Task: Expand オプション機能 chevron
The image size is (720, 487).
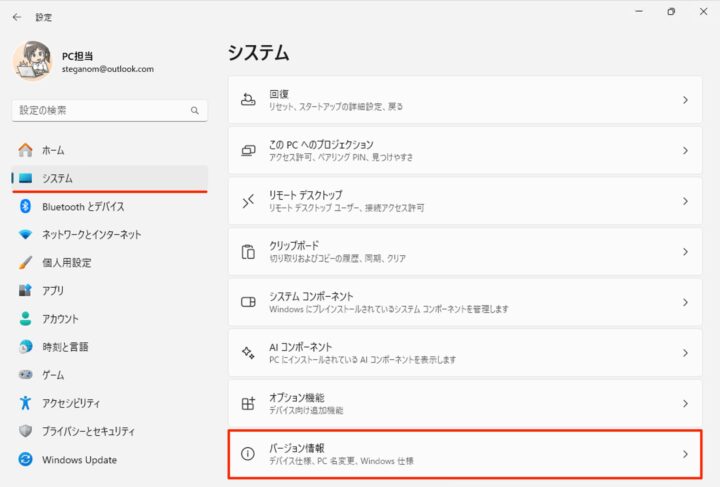Action: tap(685, 403)
